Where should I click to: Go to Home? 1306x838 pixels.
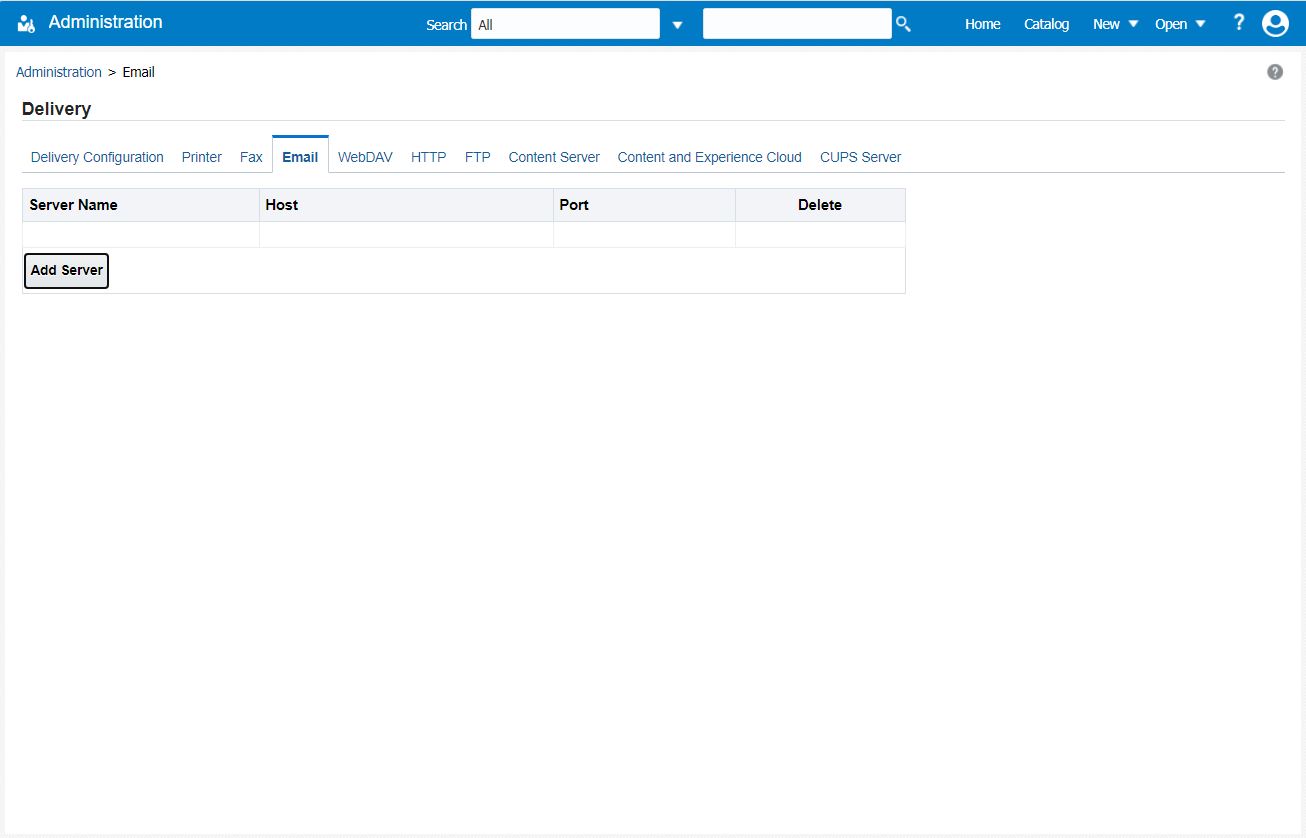pos(982,24)
